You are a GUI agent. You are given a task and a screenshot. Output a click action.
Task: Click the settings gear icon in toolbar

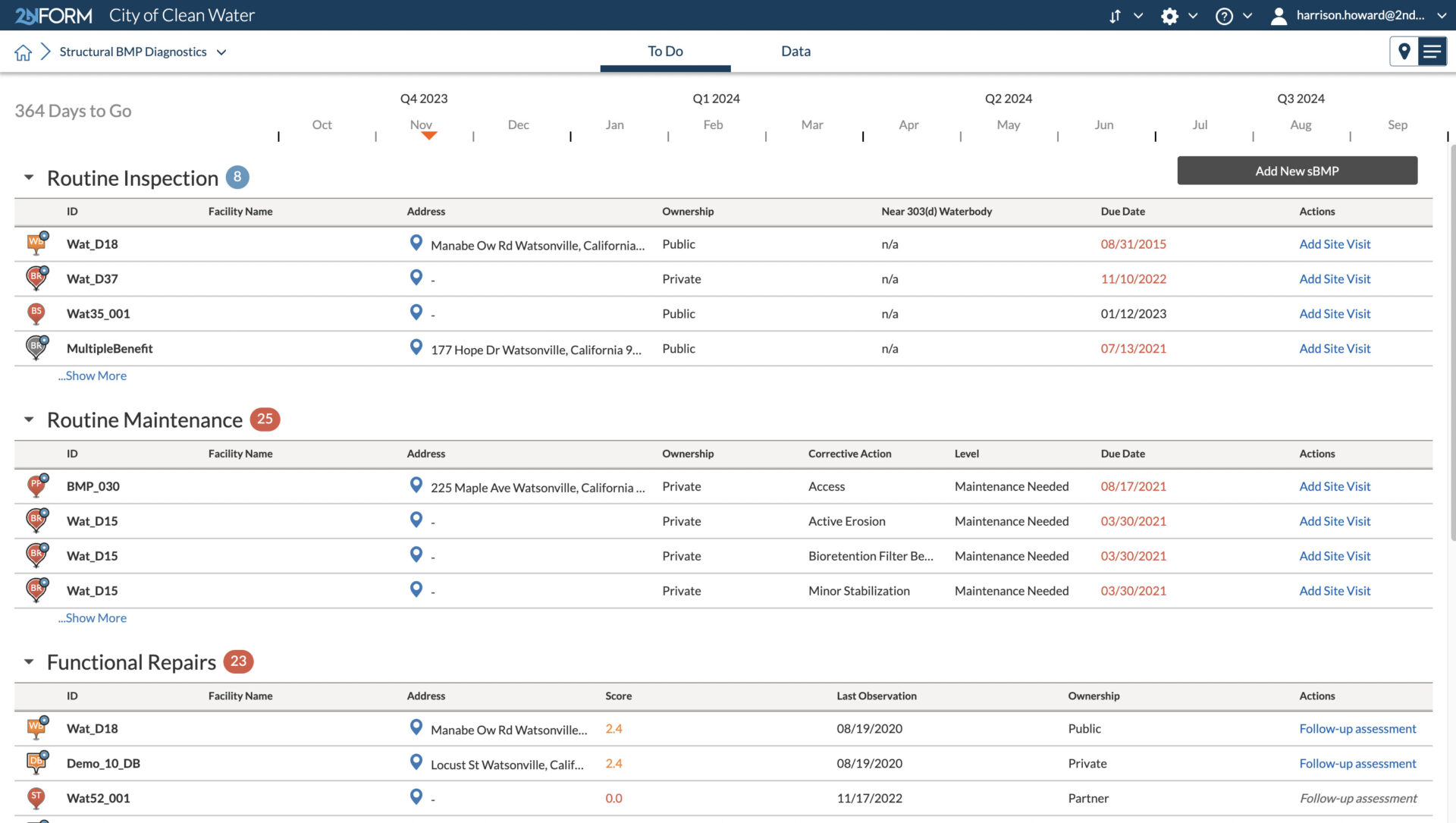(x=1169, y=15)
